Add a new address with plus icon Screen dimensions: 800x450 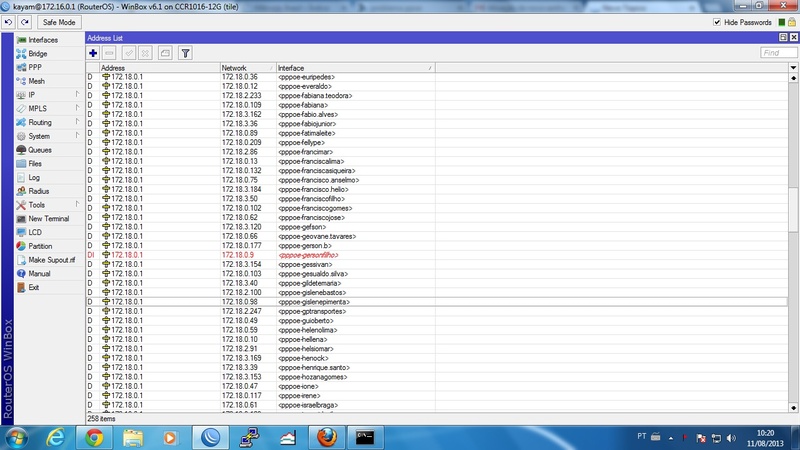[93, 53]
